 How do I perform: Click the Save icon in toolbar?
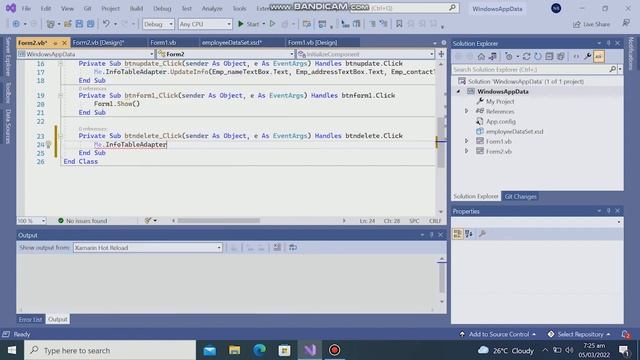tap(79, 24)
